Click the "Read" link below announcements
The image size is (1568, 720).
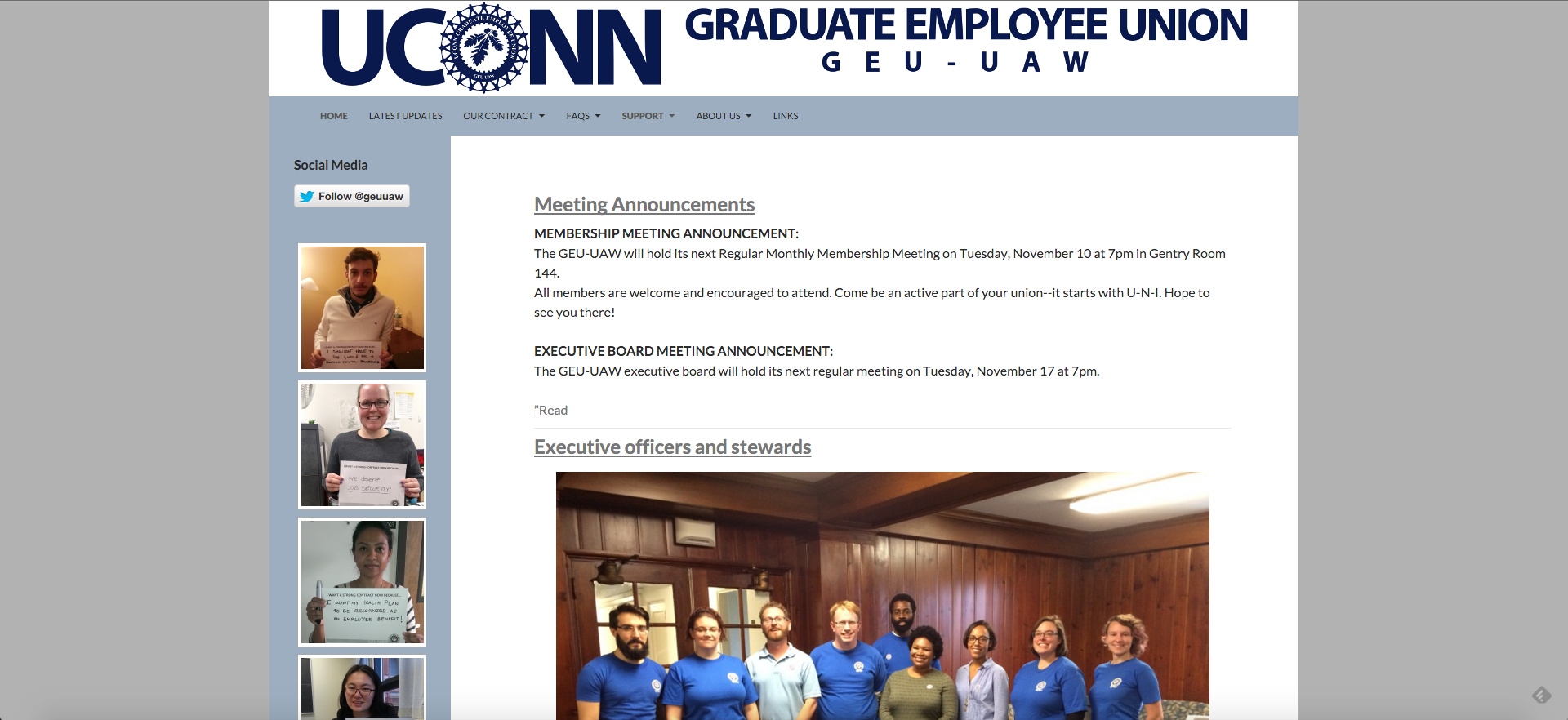550,410
